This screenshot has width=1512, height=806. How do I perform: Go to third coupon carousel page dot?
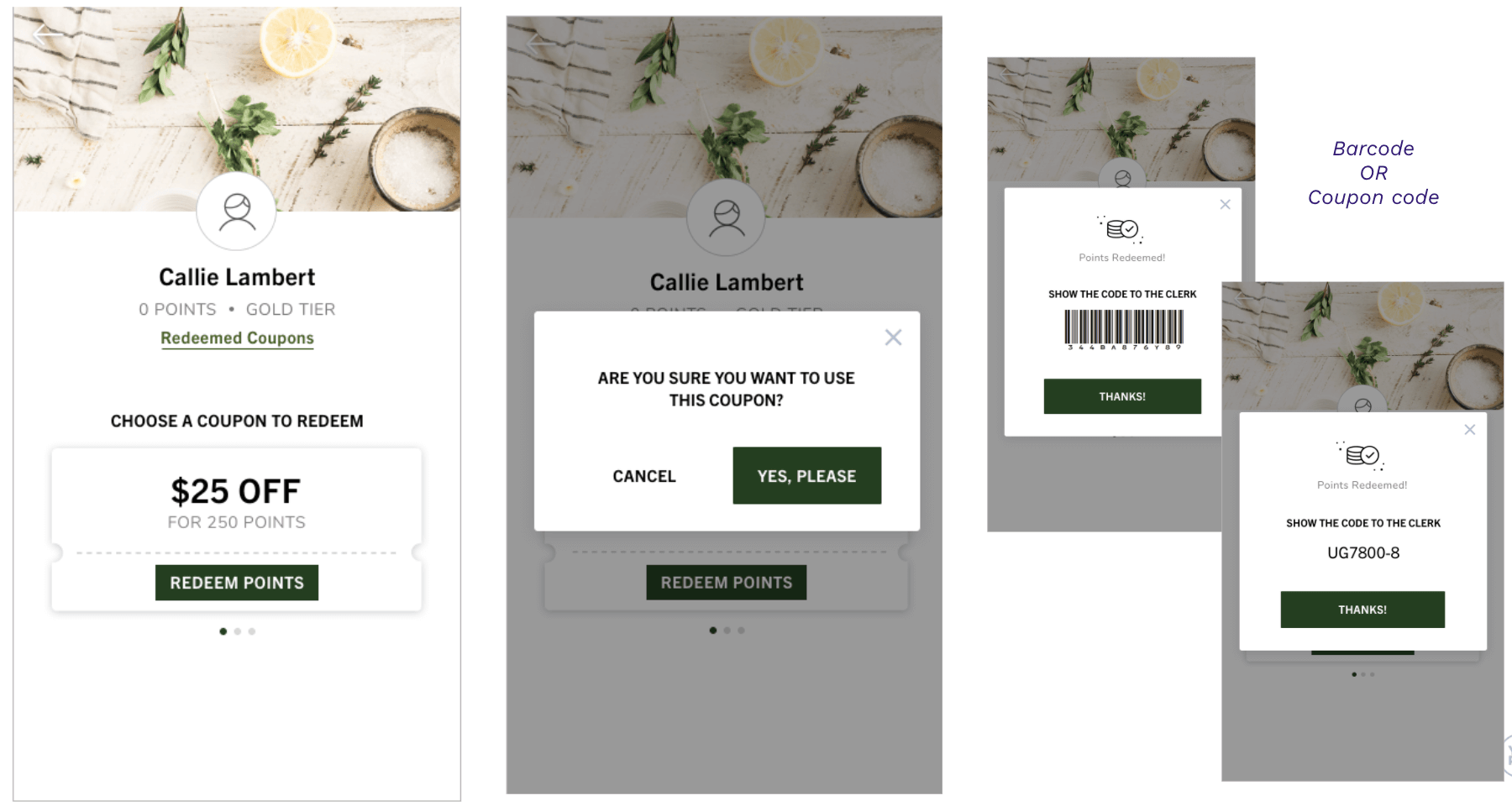coord(252,631)
